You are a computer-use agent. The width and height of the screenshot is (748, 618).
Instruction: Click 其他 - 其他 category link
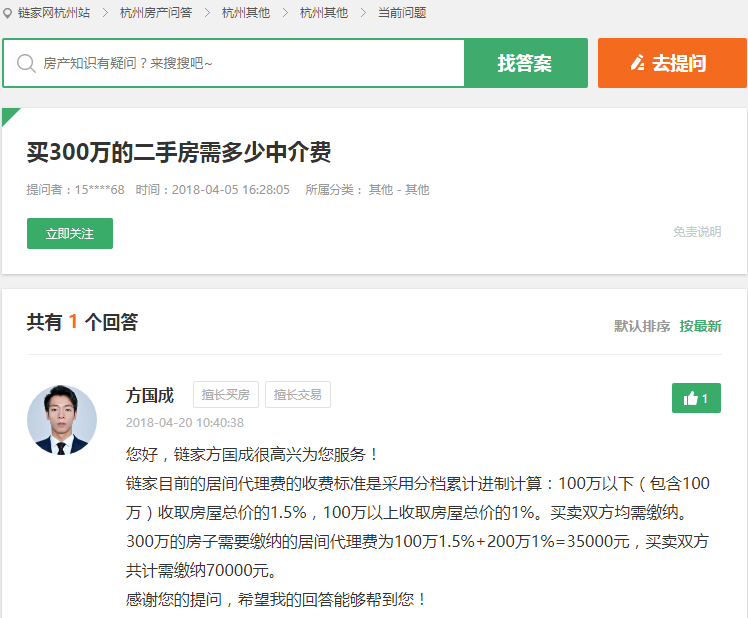click(399, 190)
